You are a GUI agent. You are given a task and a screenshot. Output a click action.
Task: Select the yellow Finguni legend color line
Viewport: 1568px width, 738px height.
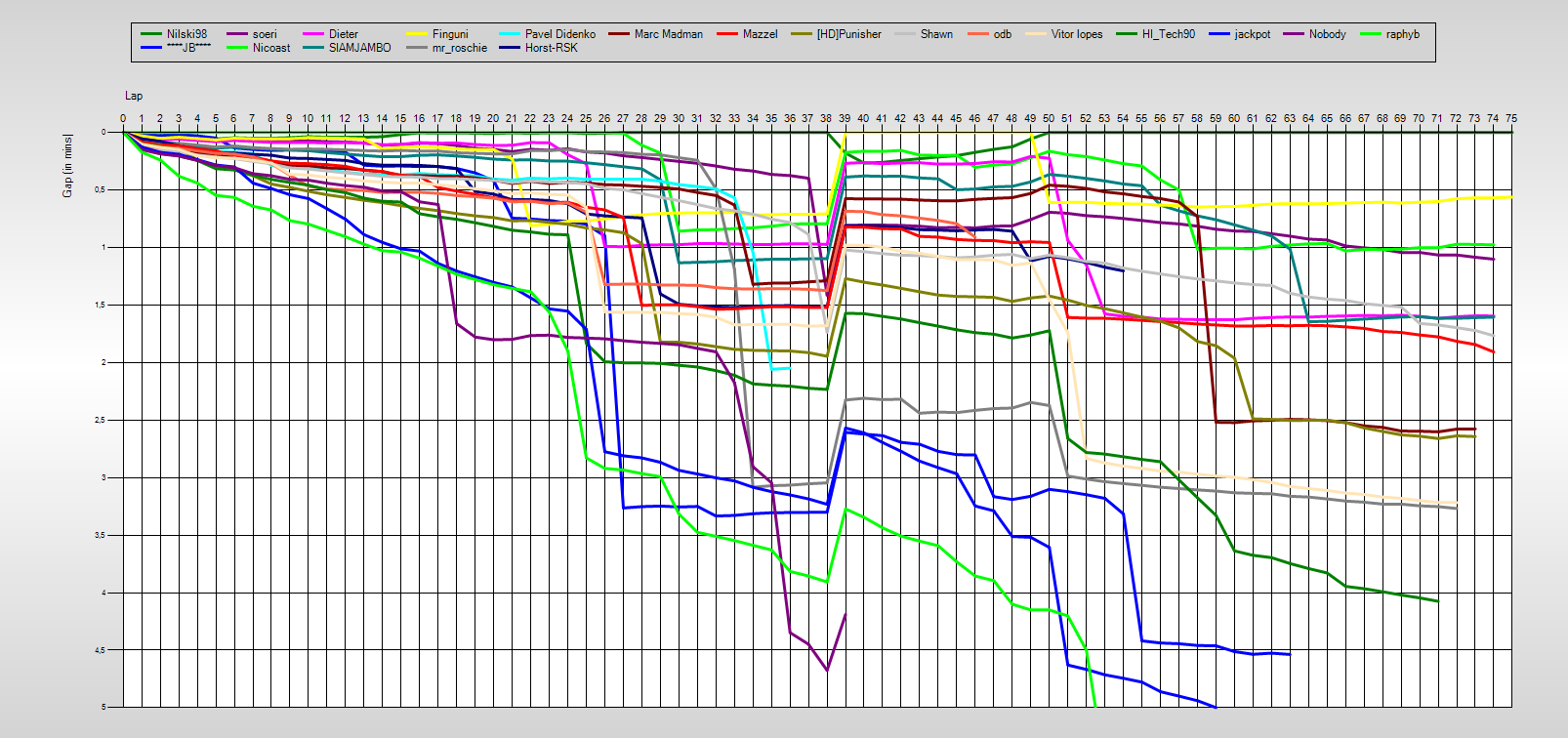click(x=416, y=34)
